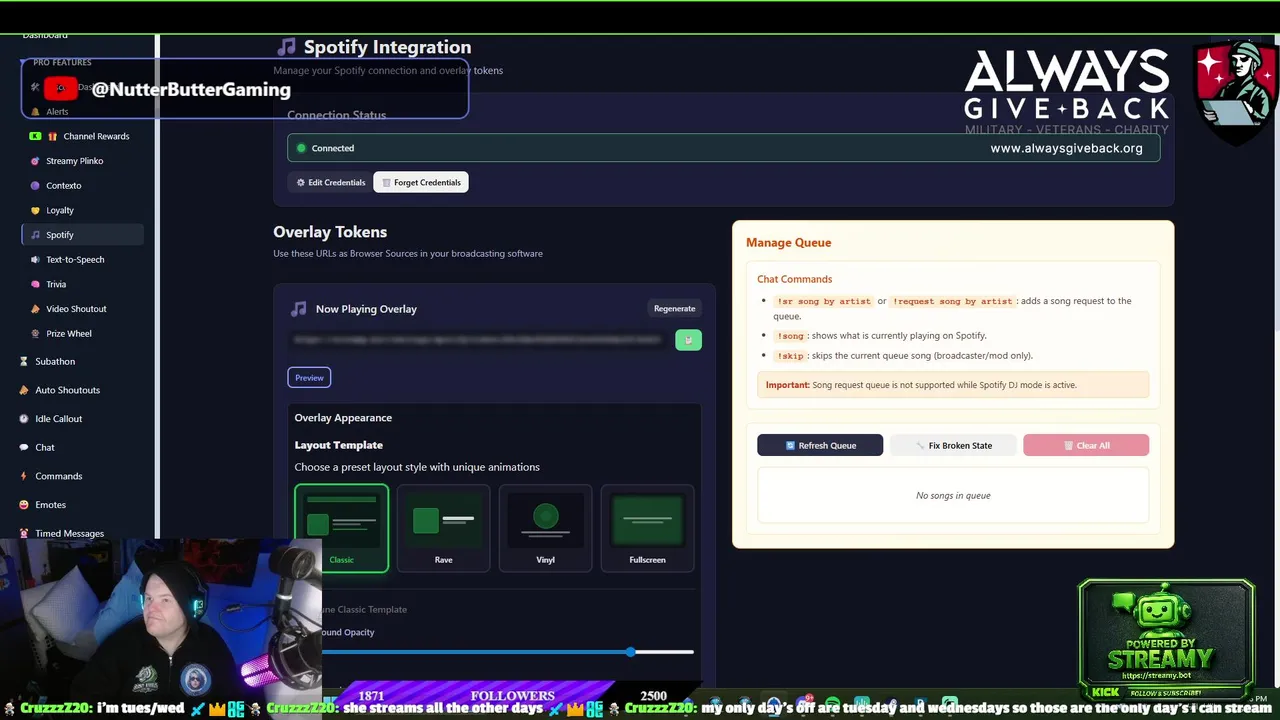Click the lightning bolt Commands icon
The height and width of the screenshot is (720, 1280).
pos(24,476)
